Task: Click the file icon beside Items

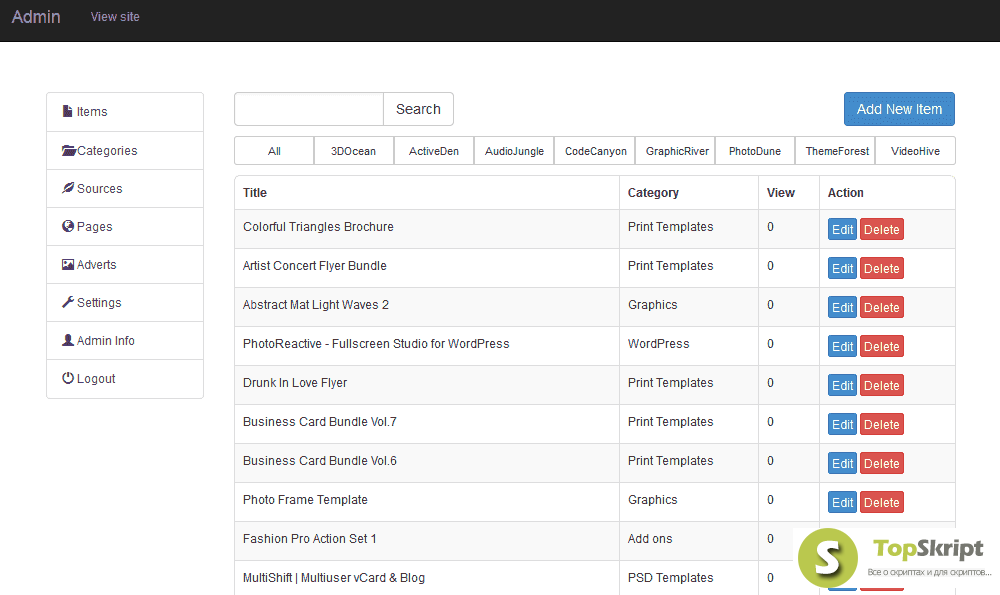Action: 68,112
